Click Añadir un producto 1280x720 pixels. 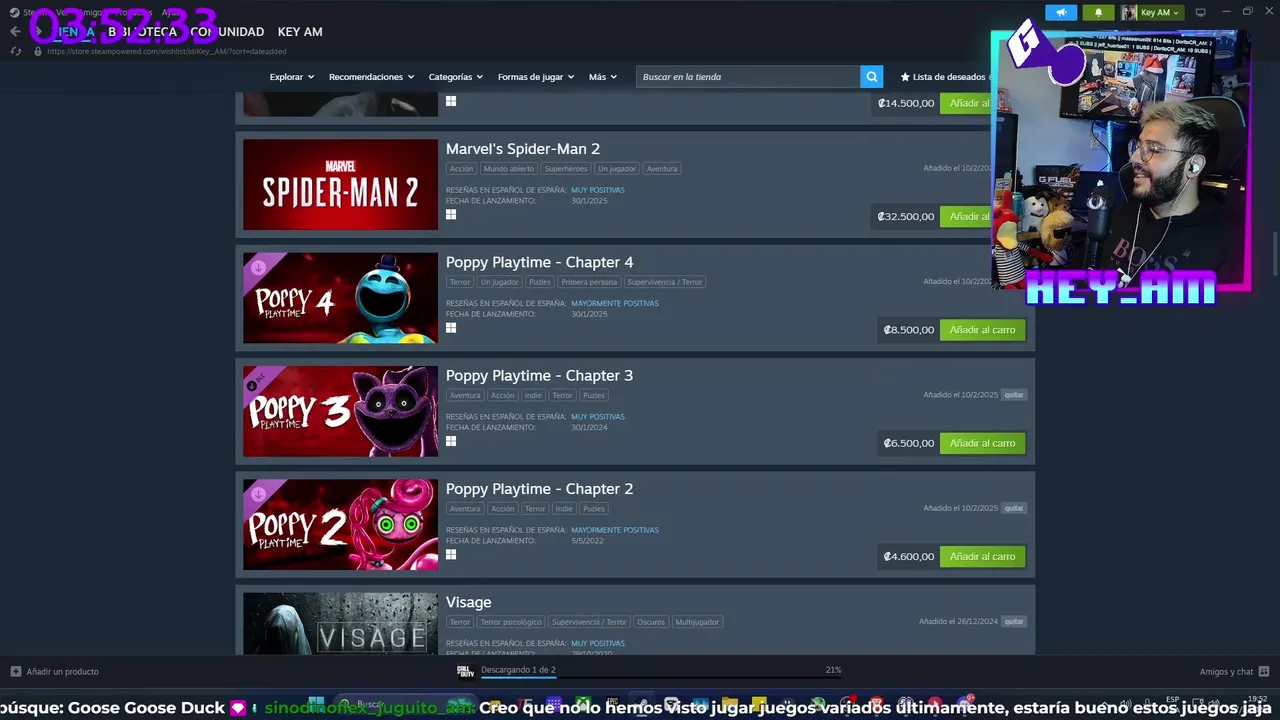coord(62,672)
